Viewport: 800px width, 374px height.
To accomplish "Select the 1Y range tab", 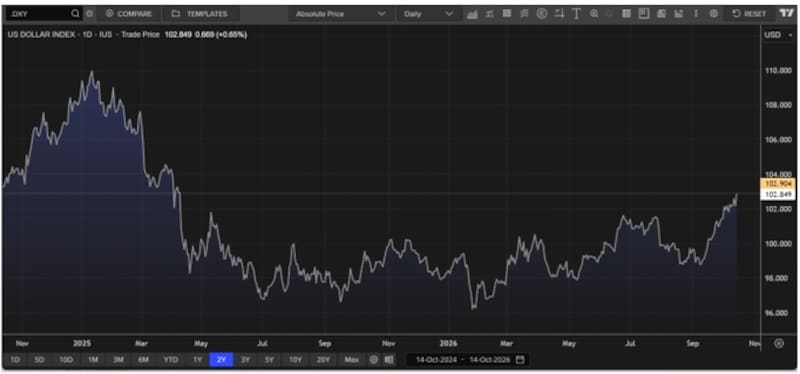I will pos(197,360).
